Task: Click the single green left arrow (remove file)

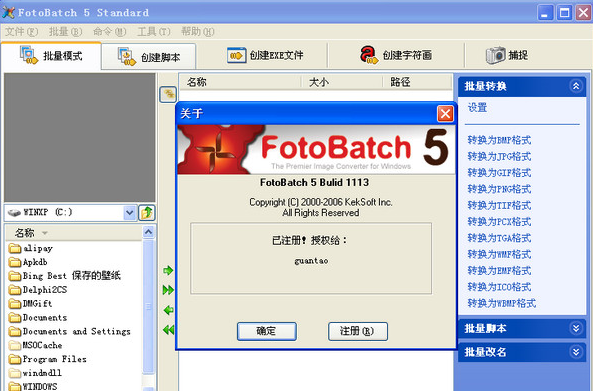Action: tap(168, 310)
